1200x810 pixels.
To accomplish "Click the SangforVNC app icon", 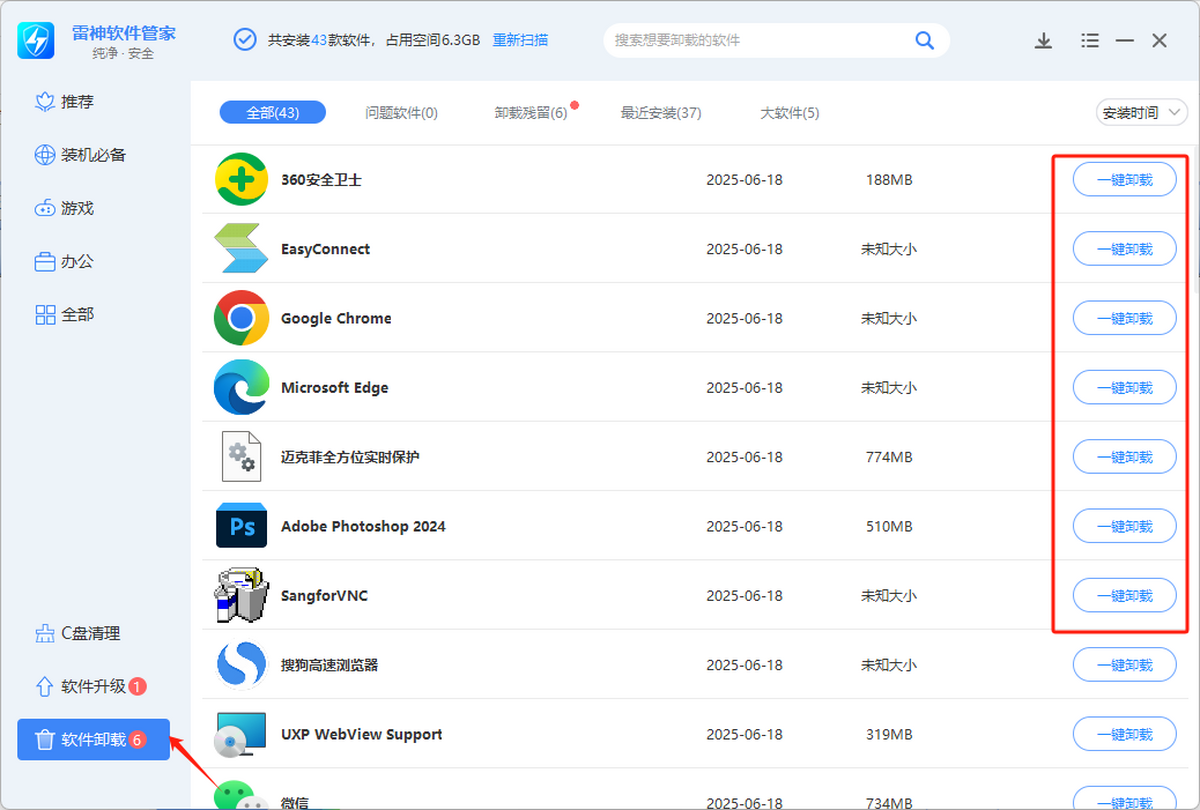I will pyautogui.click(x=241, y=595).
